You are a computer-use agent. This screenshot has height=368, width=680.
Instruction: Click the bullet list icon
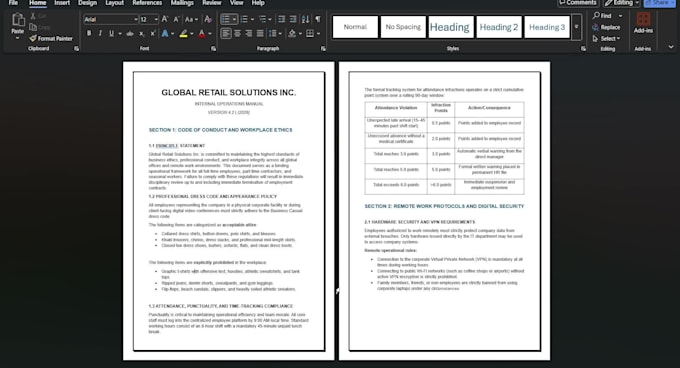(226, 19)
